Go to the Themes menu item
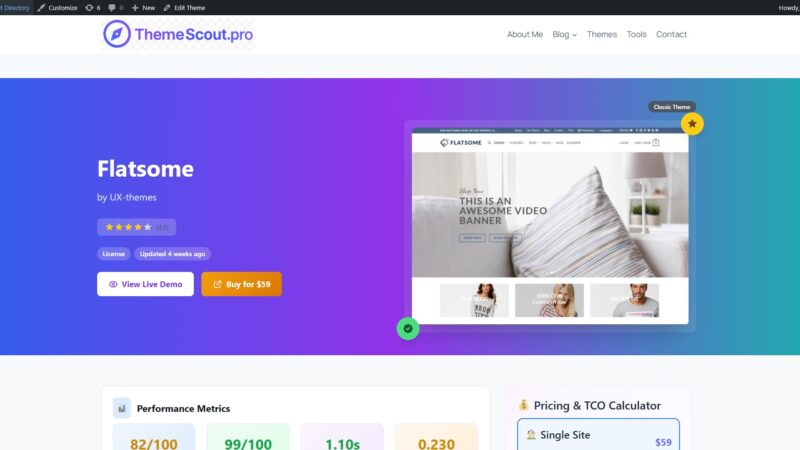The width and height of the screenshot is (800, 450). click(x=602, y=34)
